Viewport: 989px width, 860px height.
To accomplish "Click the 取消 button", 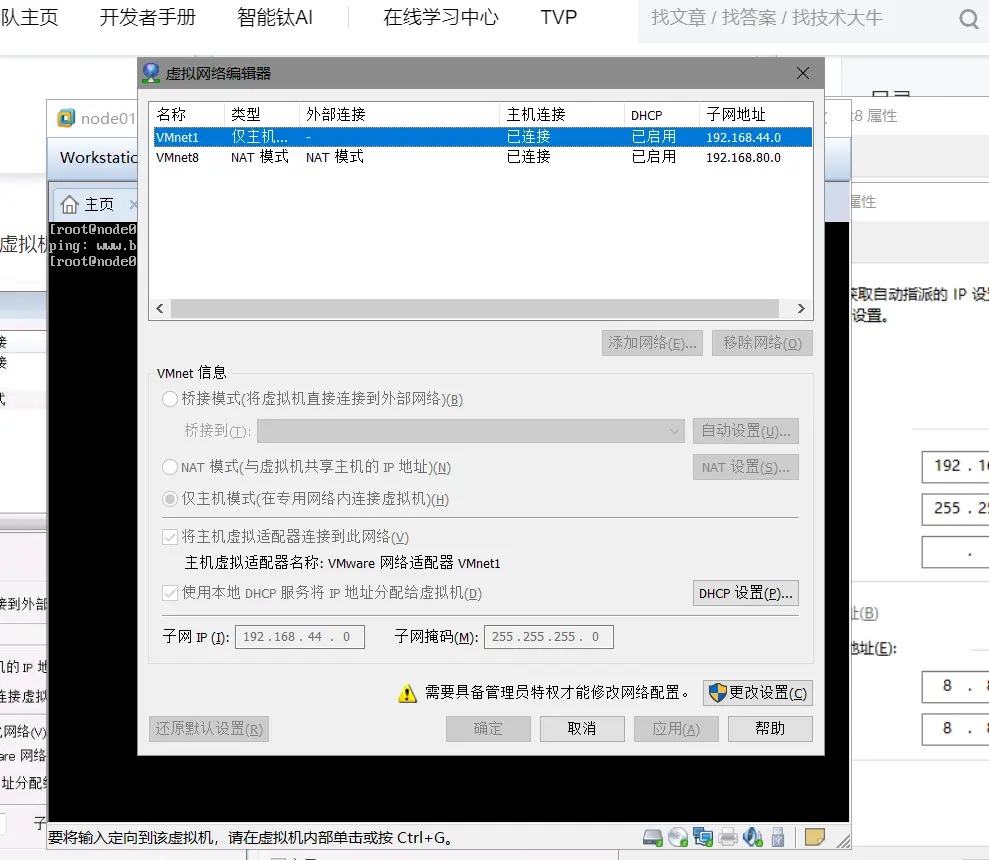I will click(x=582, y=729).
